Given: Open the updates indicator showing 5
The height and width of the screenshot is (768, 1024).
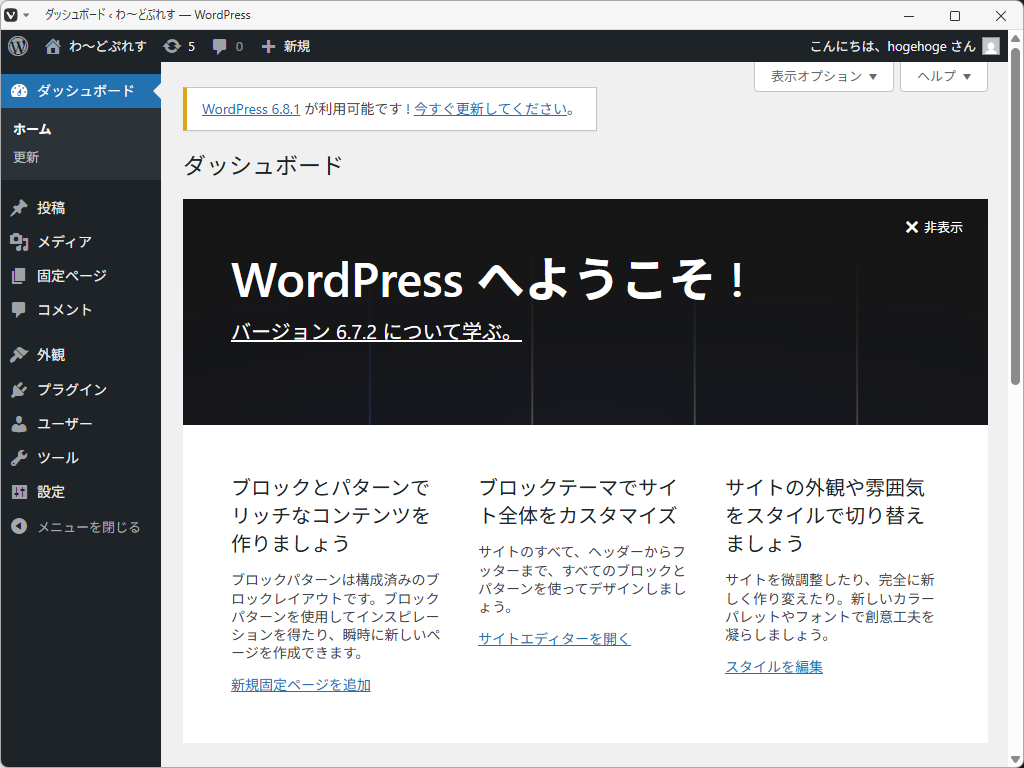Looking at the screenshot, I should pos(179,46).
